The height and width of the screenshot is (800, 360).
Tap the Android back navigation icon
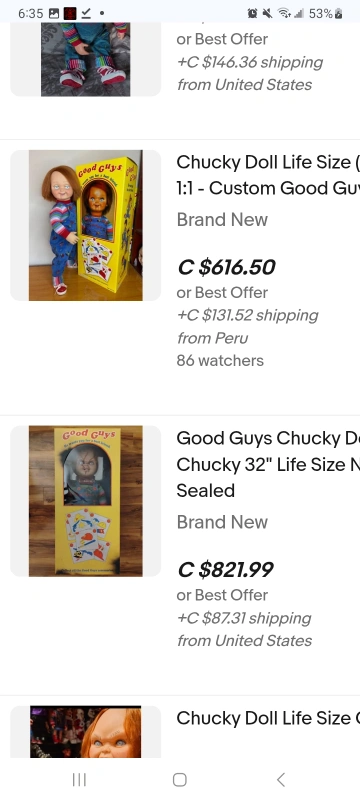[x=280, y=779]
